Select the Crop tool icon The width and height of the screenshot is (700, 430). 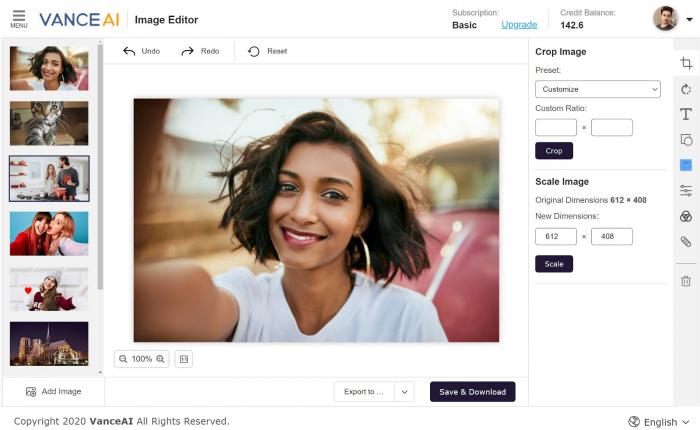686,63
